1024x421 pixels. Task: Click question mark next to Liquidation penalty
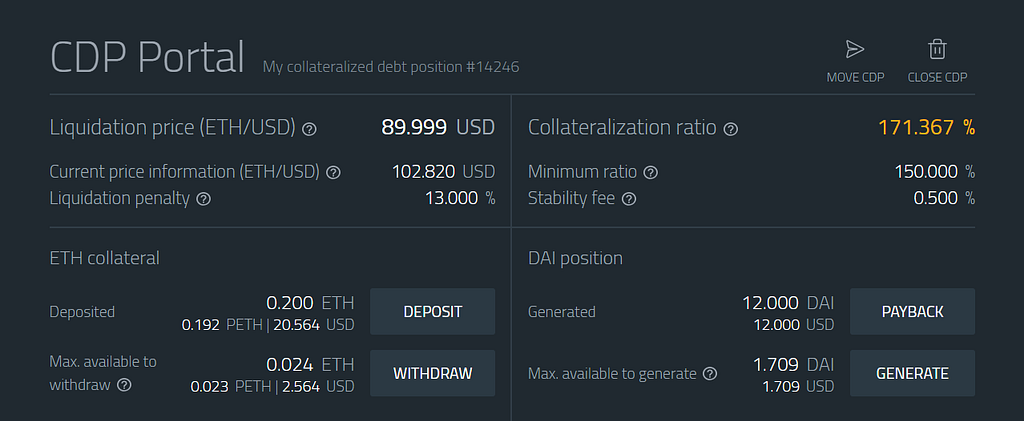coord(204,199)
